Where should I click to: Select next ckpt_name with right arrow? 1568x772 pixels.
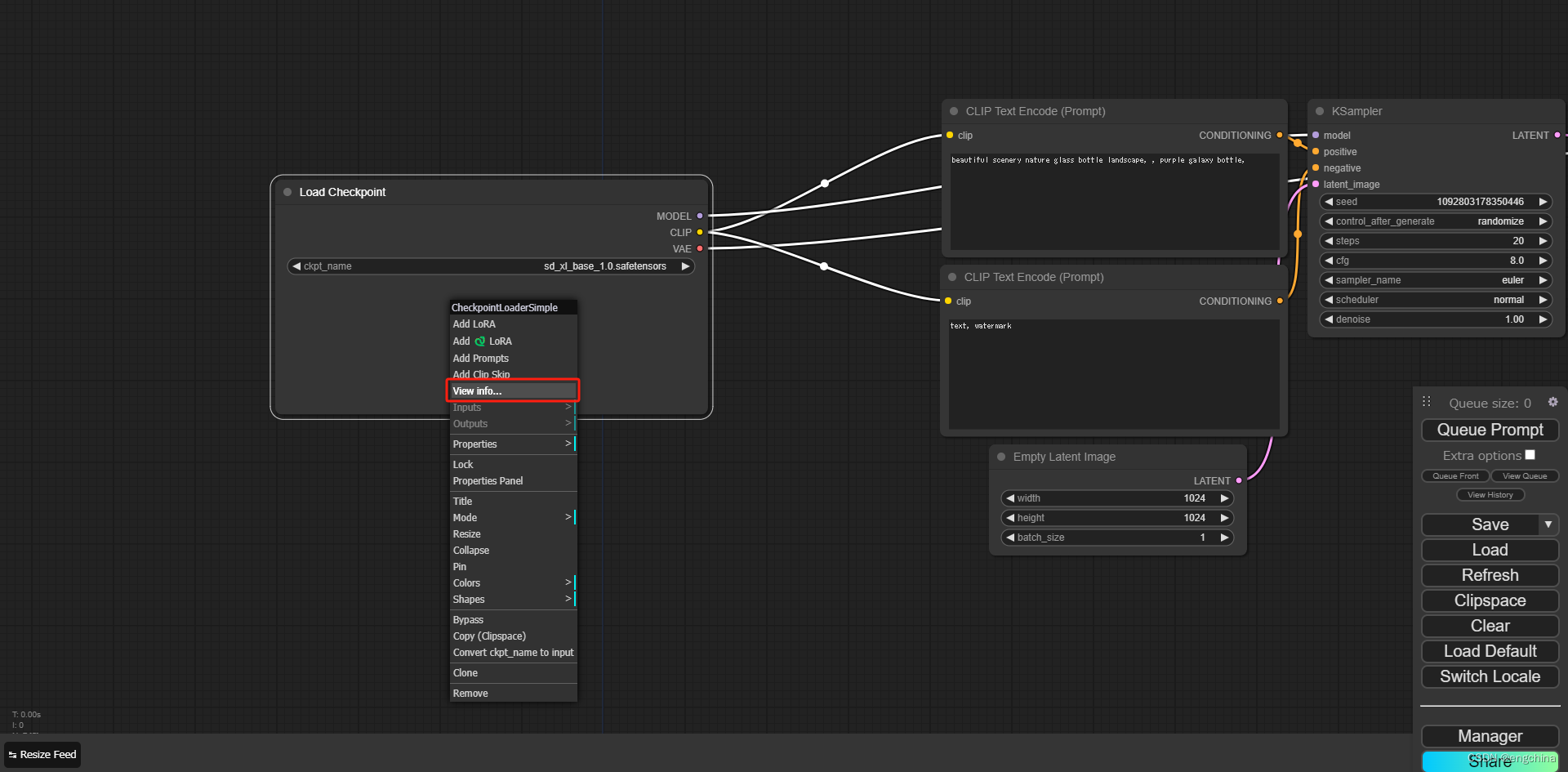685,266
